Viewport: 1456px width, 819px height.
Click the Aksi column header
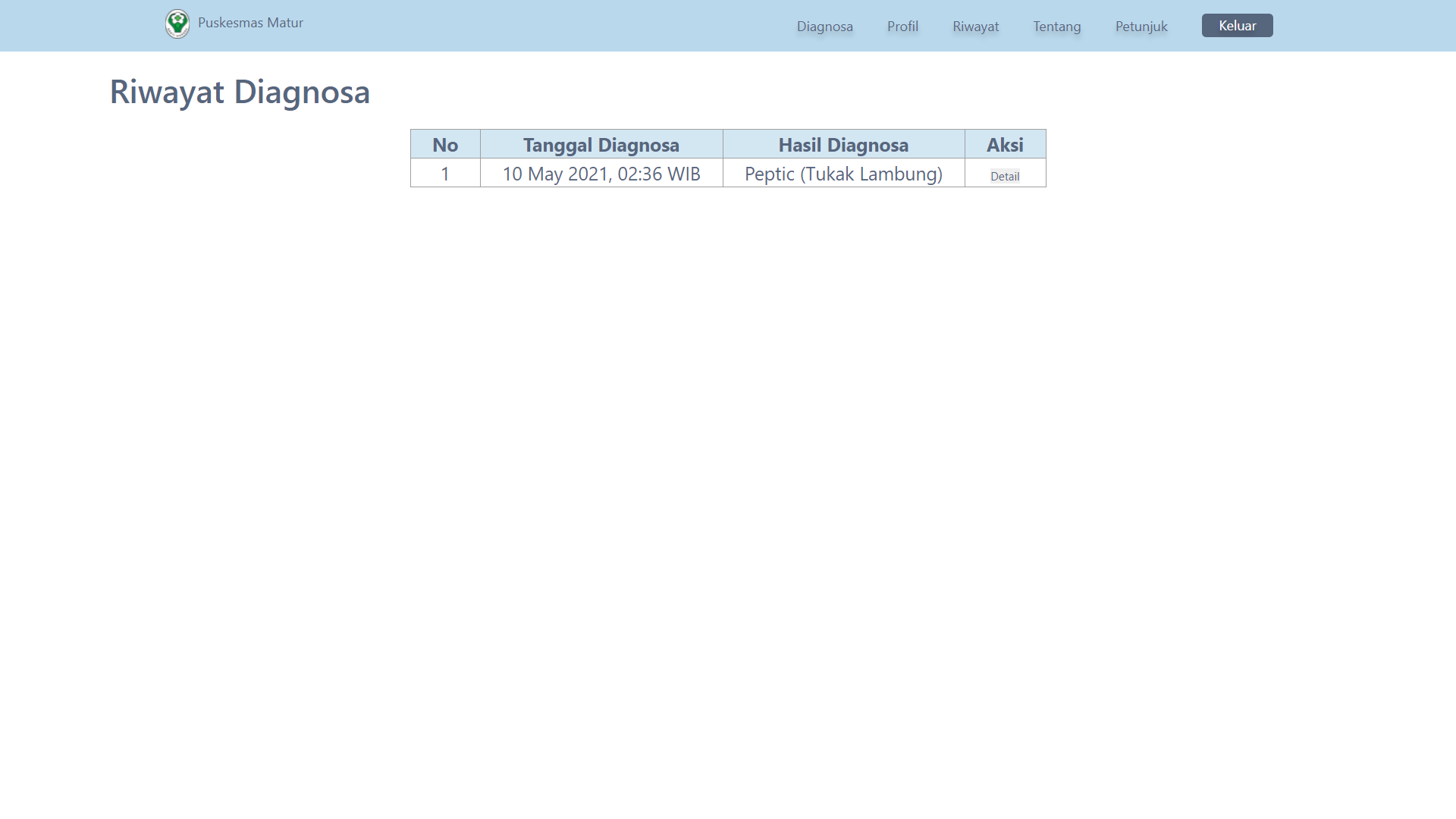1005,144
